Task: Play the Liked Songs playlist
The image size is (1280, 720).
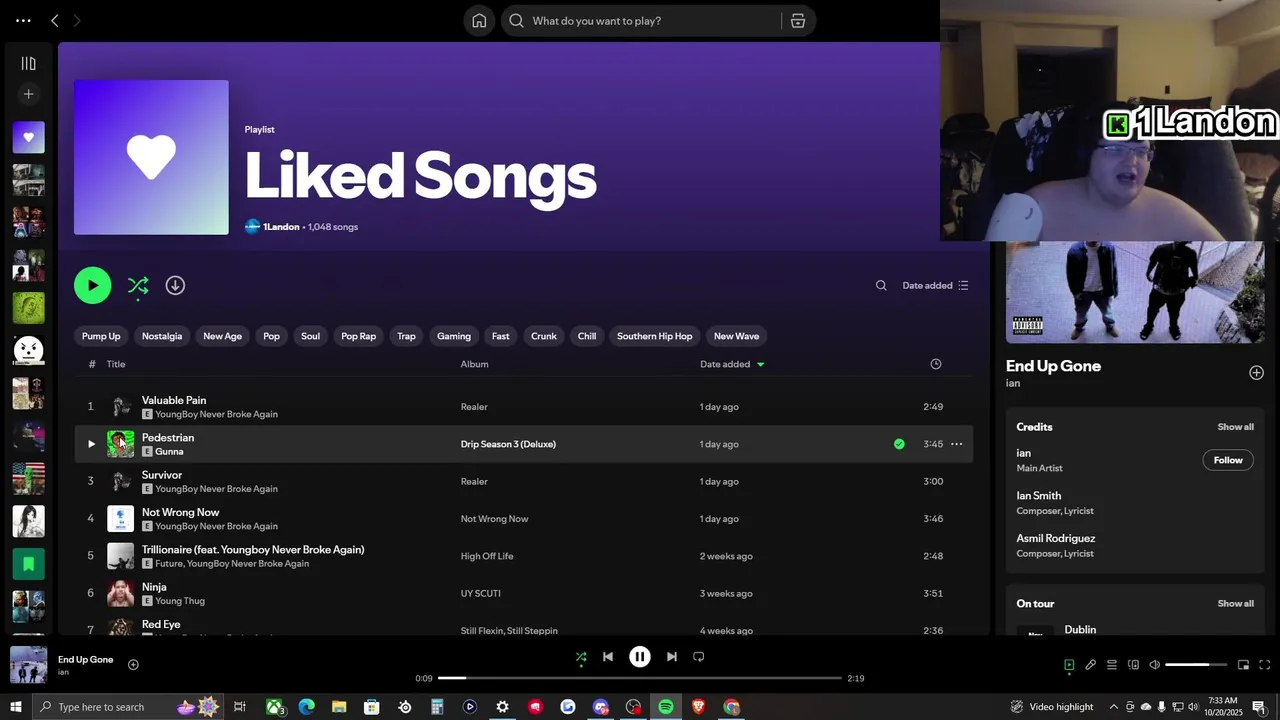Action: pyautogui.click(x=92, y=285)
